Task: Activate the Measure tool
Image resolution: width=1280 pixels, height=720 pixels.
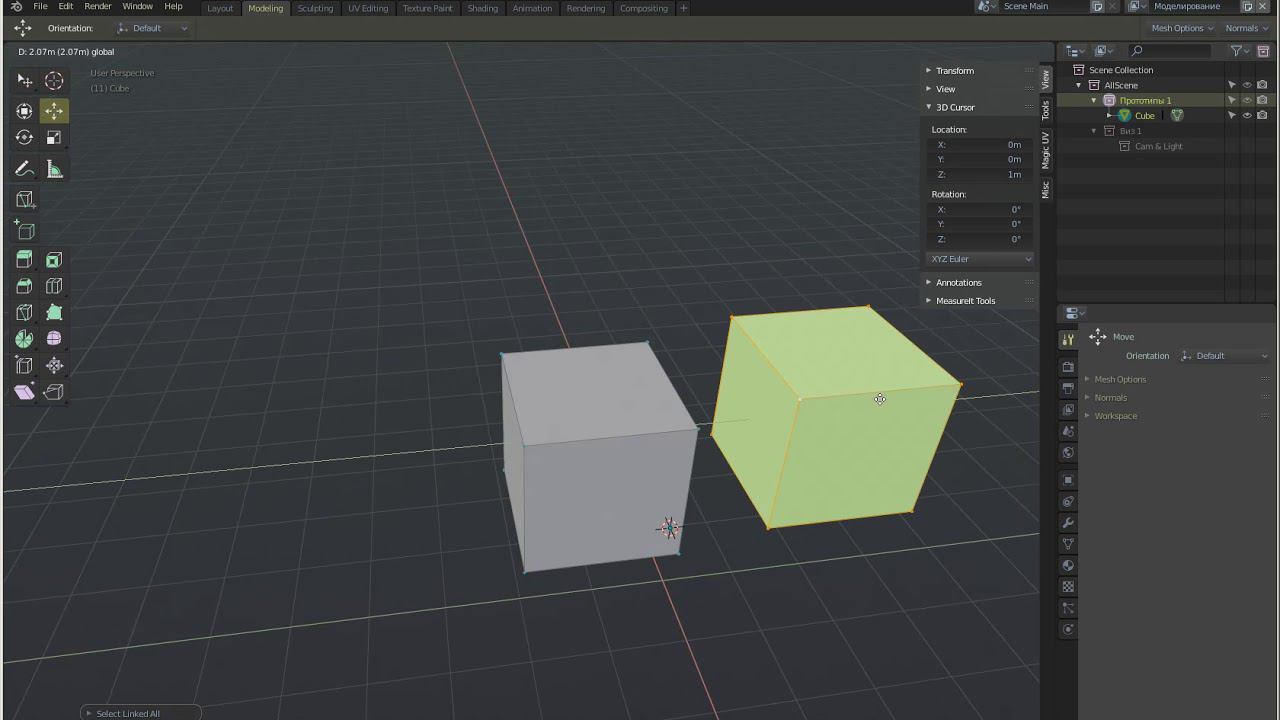Action: pos(54,169)
